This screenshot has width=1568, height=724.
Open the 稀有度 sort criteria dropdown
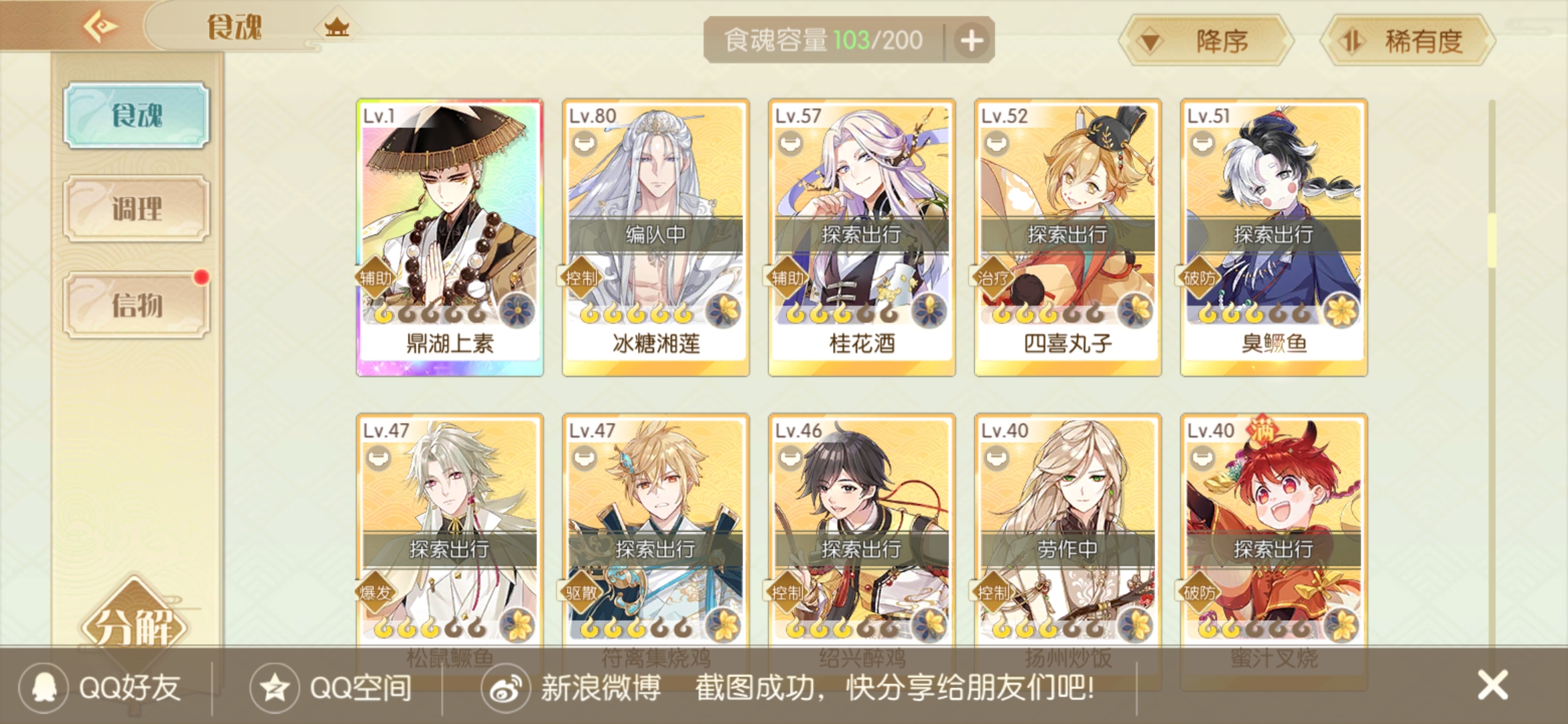click(1407, 41)
